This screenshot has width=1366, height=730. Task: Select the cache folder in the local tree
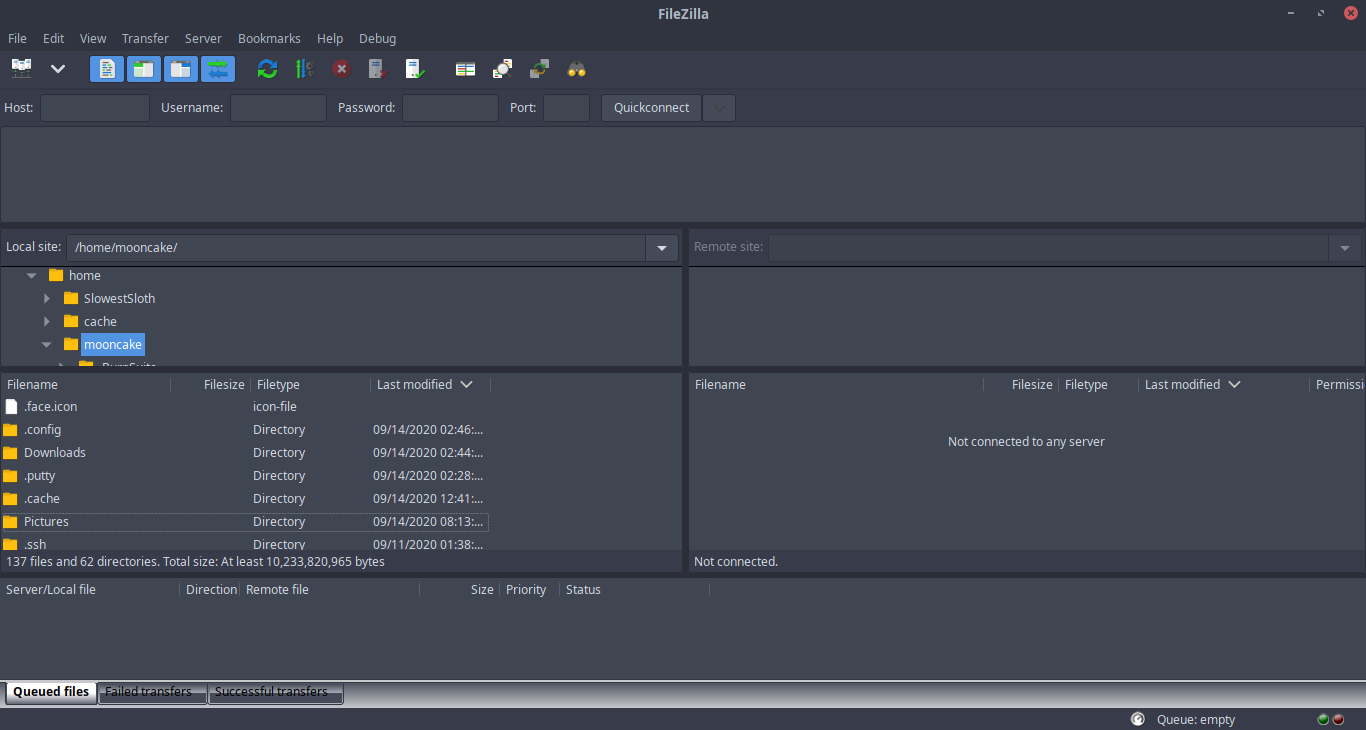pyautogui.click(x=100, y=321)
